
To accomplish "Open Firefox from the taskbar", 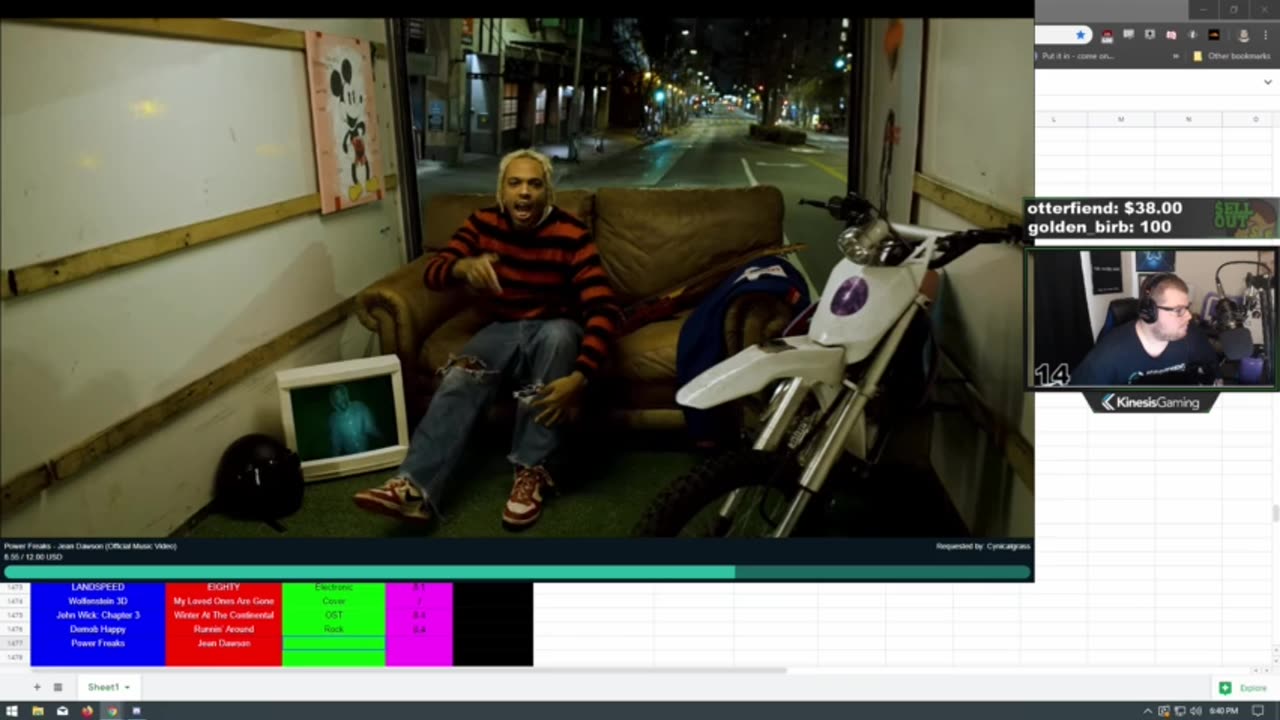I will 87,711.
